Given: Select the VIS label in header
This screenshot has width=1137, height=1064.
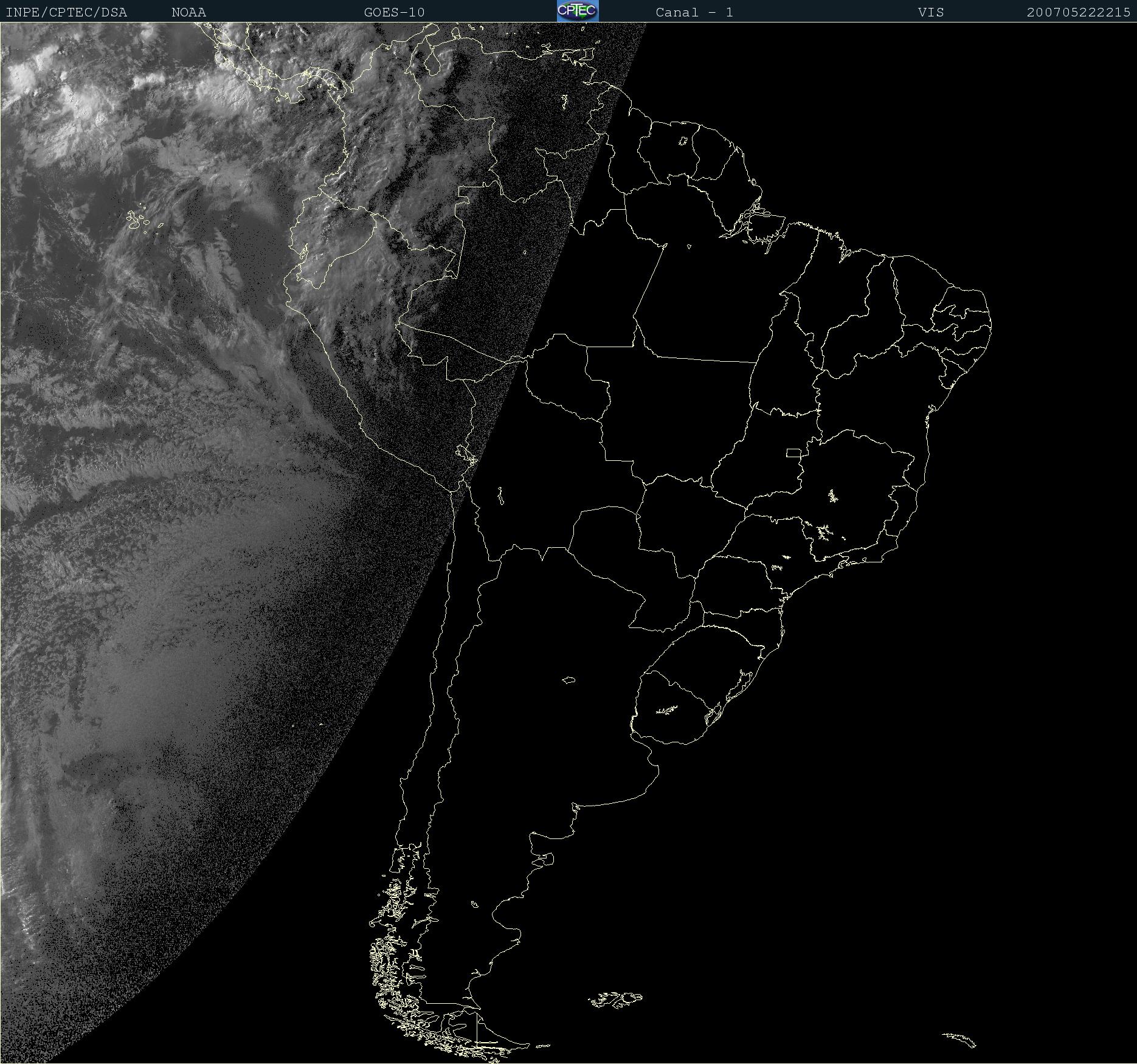Looking at the screenshot, I should click(931, 13).
